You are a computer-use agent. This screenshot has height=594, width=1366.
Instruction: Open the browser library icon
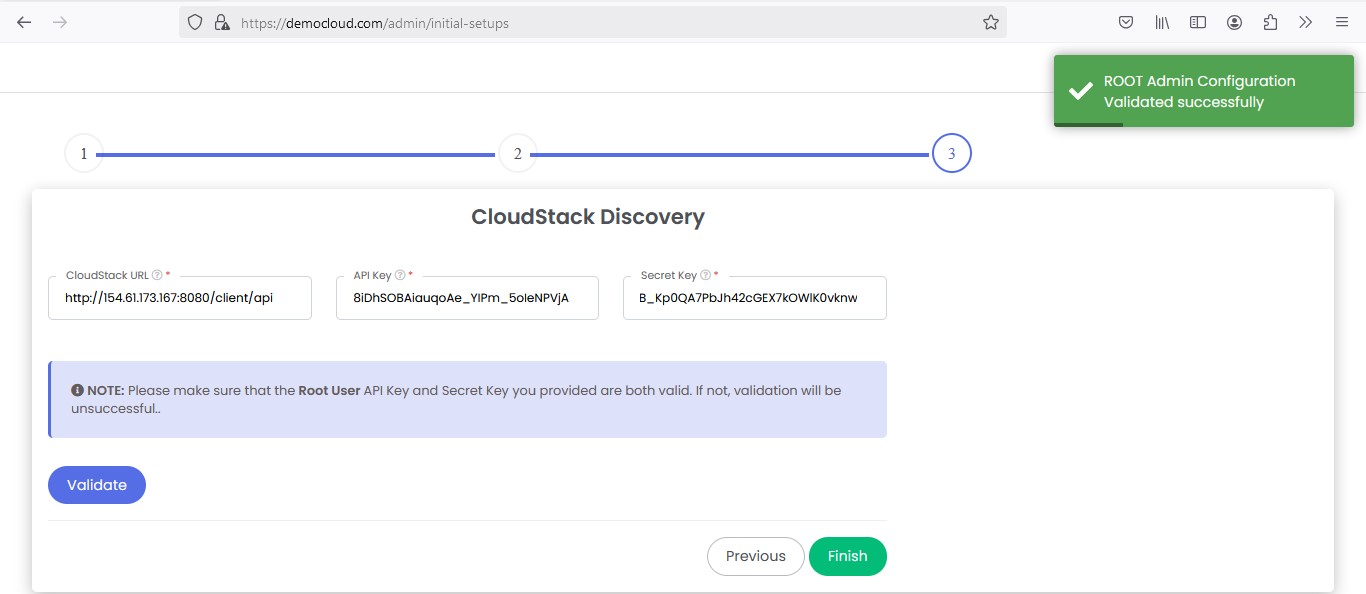(1162, 22)
